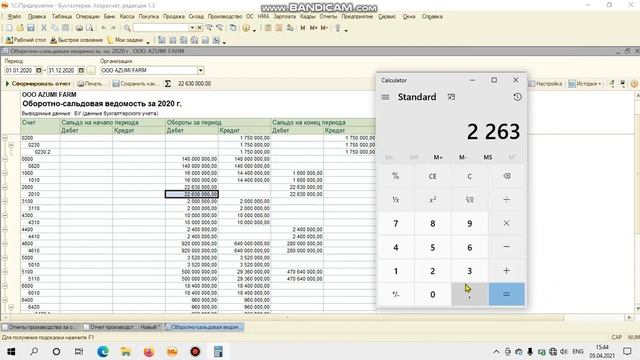This screenshot has height=360, width=640.
Task: Clear the toolbar search field with X
Action: 199,28
